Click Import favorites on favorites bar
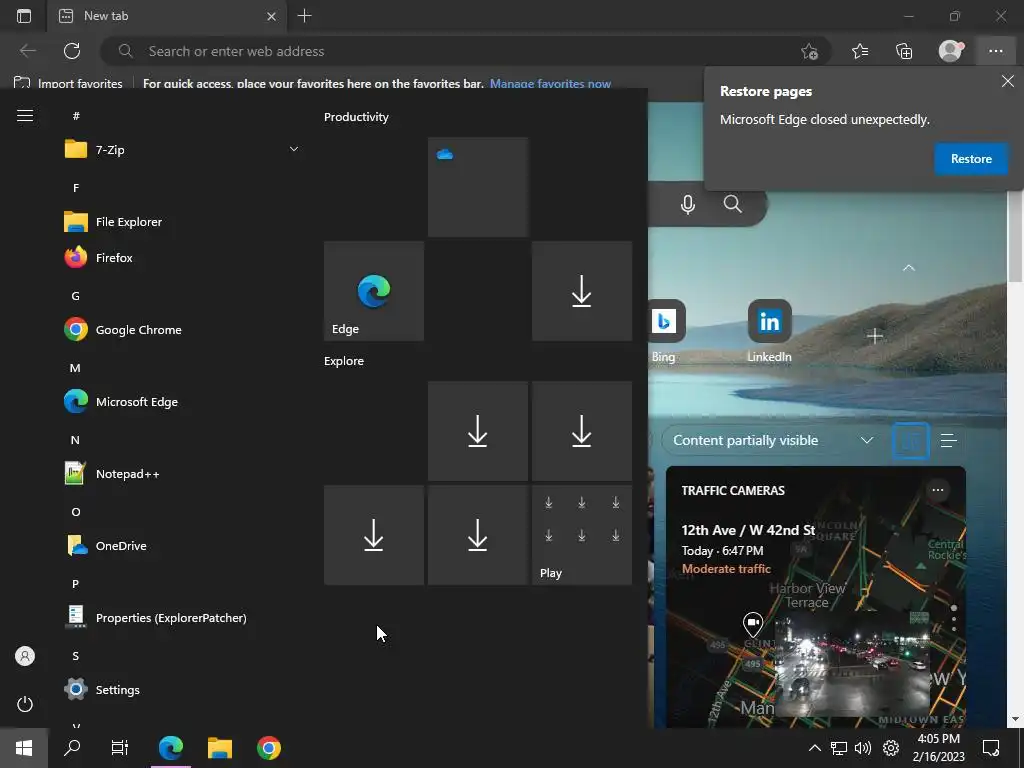This screenshot has height=768, width=1024. pos(69,83)
